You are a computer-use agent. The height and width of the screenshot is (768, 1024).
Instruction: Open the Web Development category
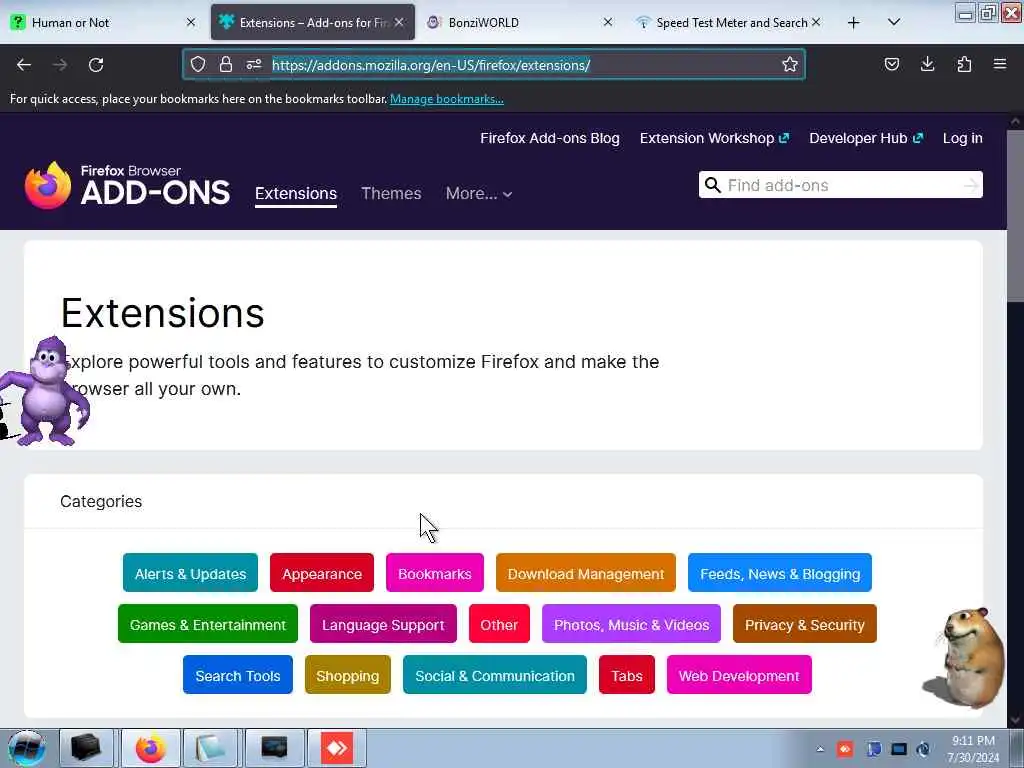[739, 675]
